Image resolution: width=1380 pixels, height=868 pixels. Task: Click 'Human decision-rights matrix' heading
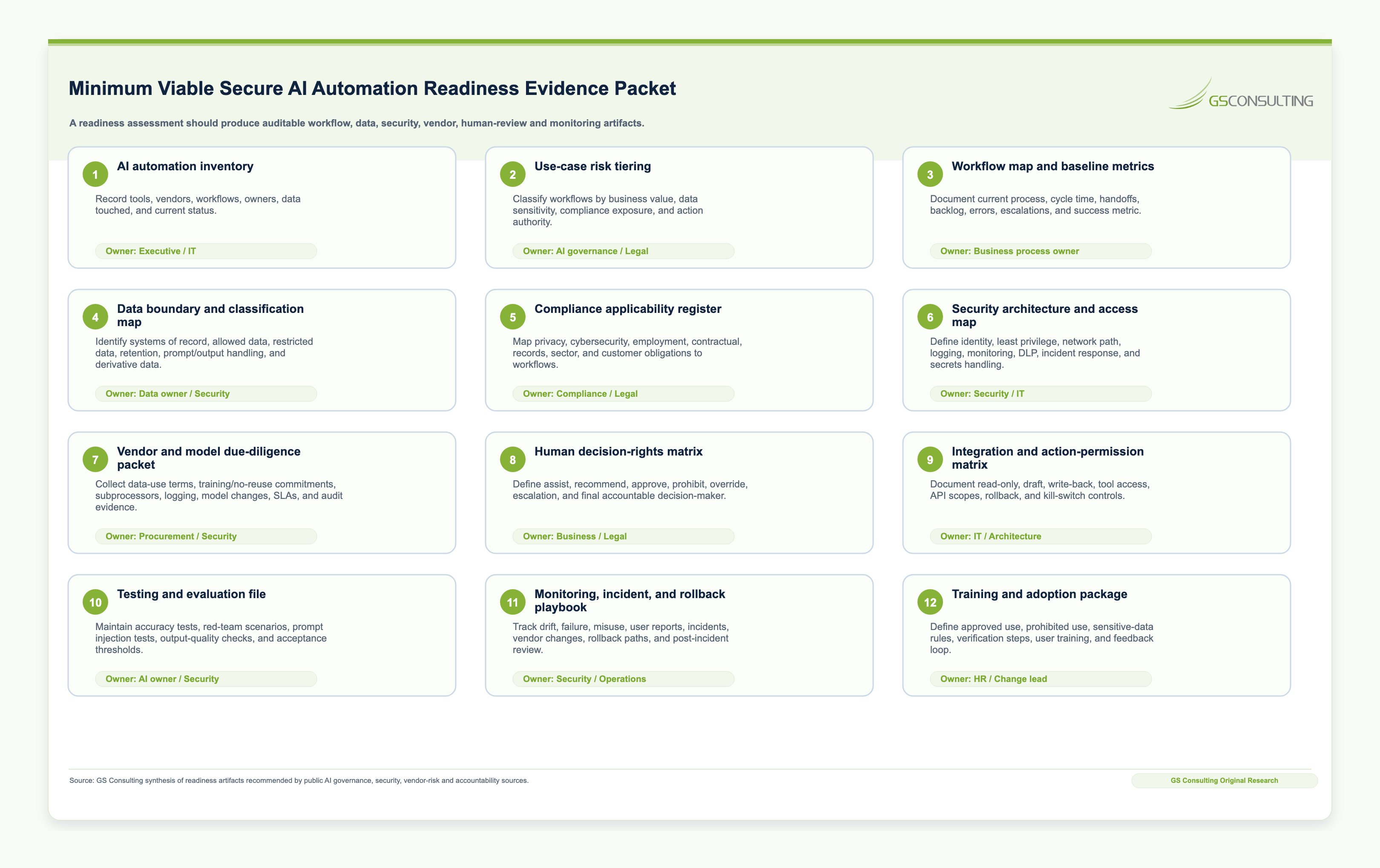[618, 452]
